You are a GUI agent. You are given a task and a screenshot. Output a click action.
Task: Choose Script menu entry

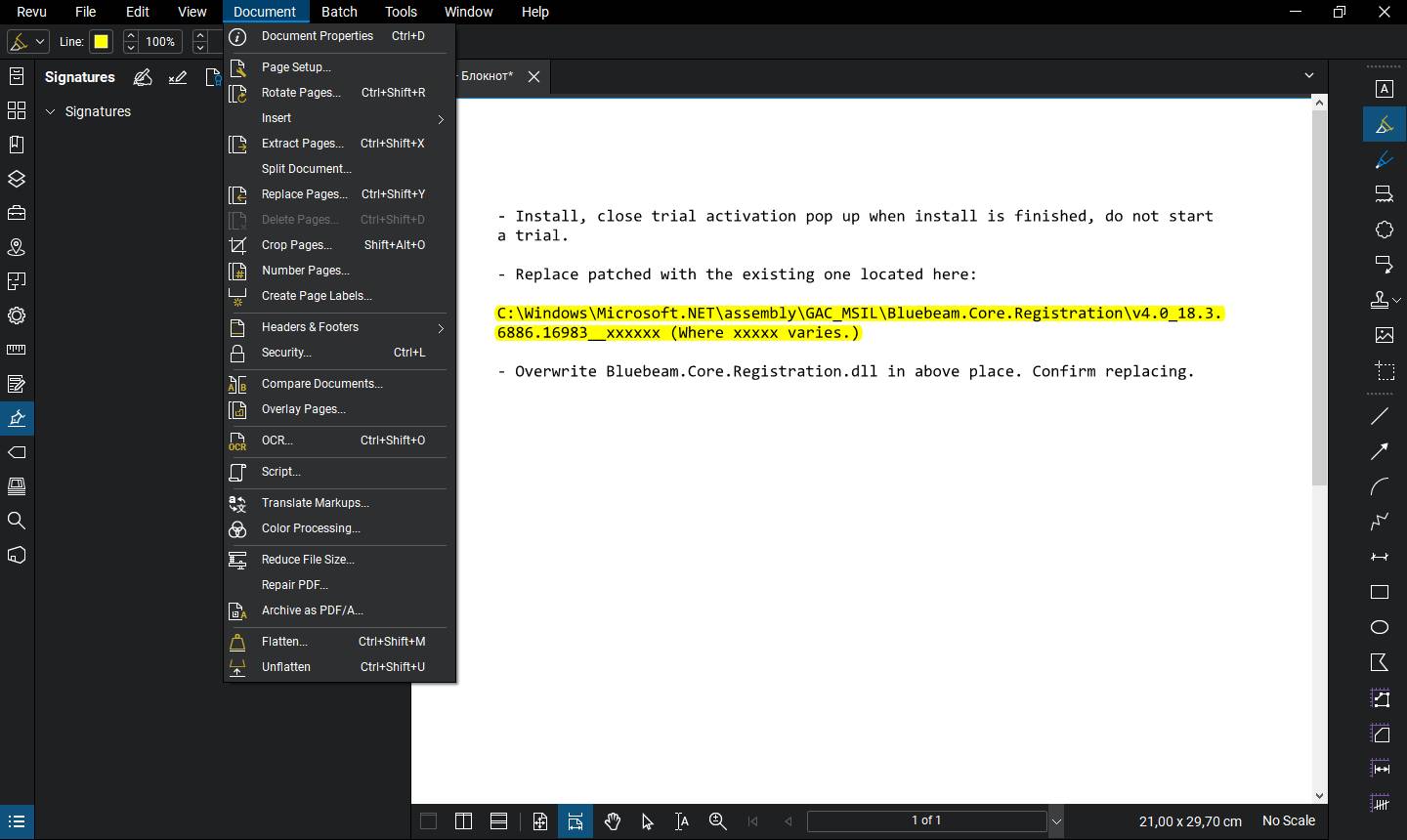click(339, 472)
